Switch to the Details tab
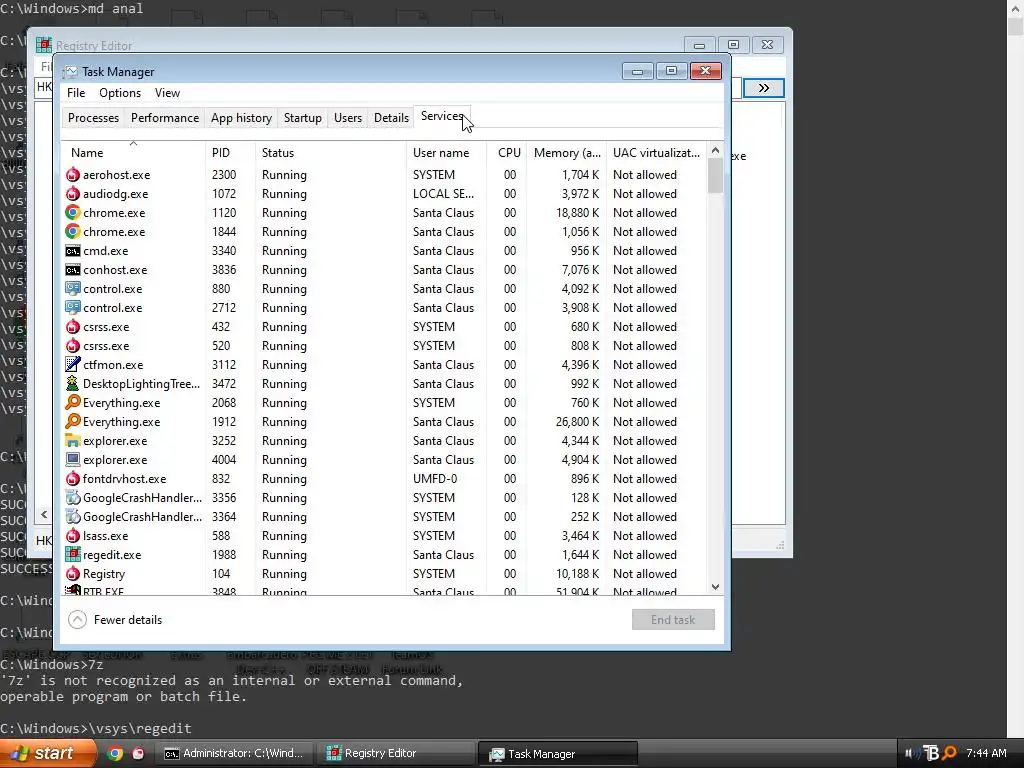This screenshot has width=1024, height=768. tap(391, 118)
